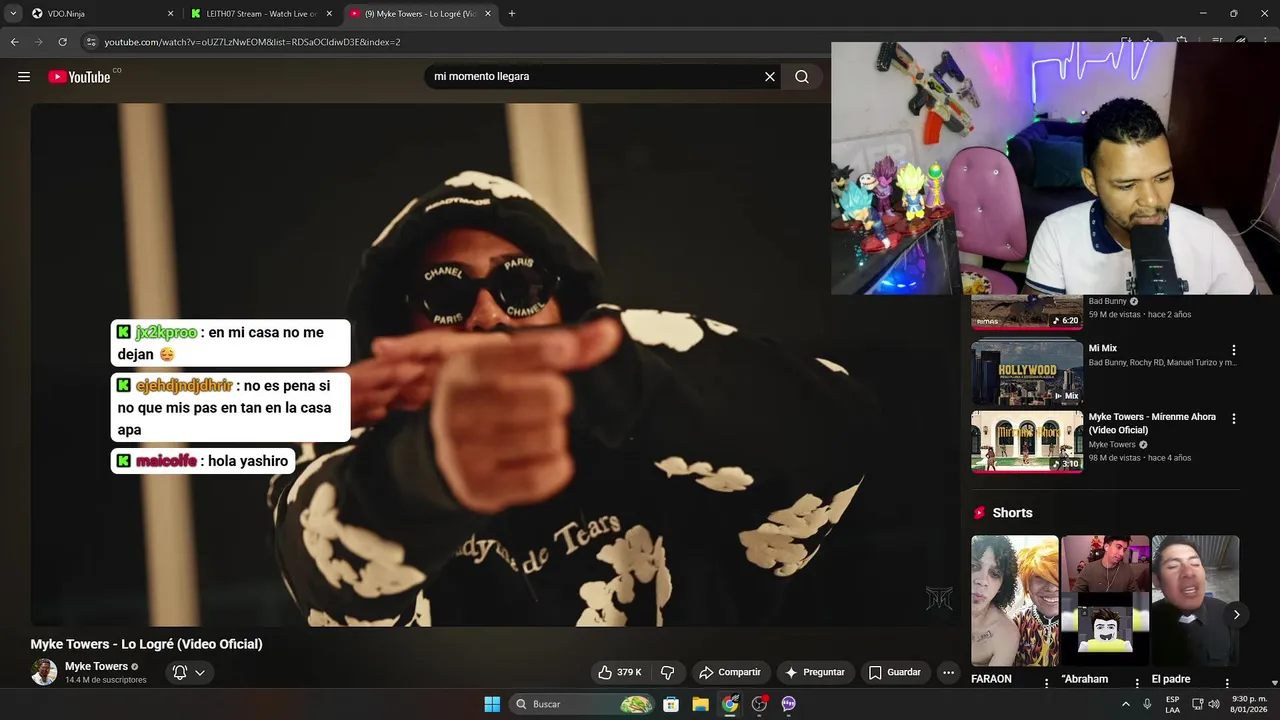Screen dimensions: 1280x720
Task: Open options menu for Mírenme Ahora
Action: pyautogui.click(x=1234, y=418)
